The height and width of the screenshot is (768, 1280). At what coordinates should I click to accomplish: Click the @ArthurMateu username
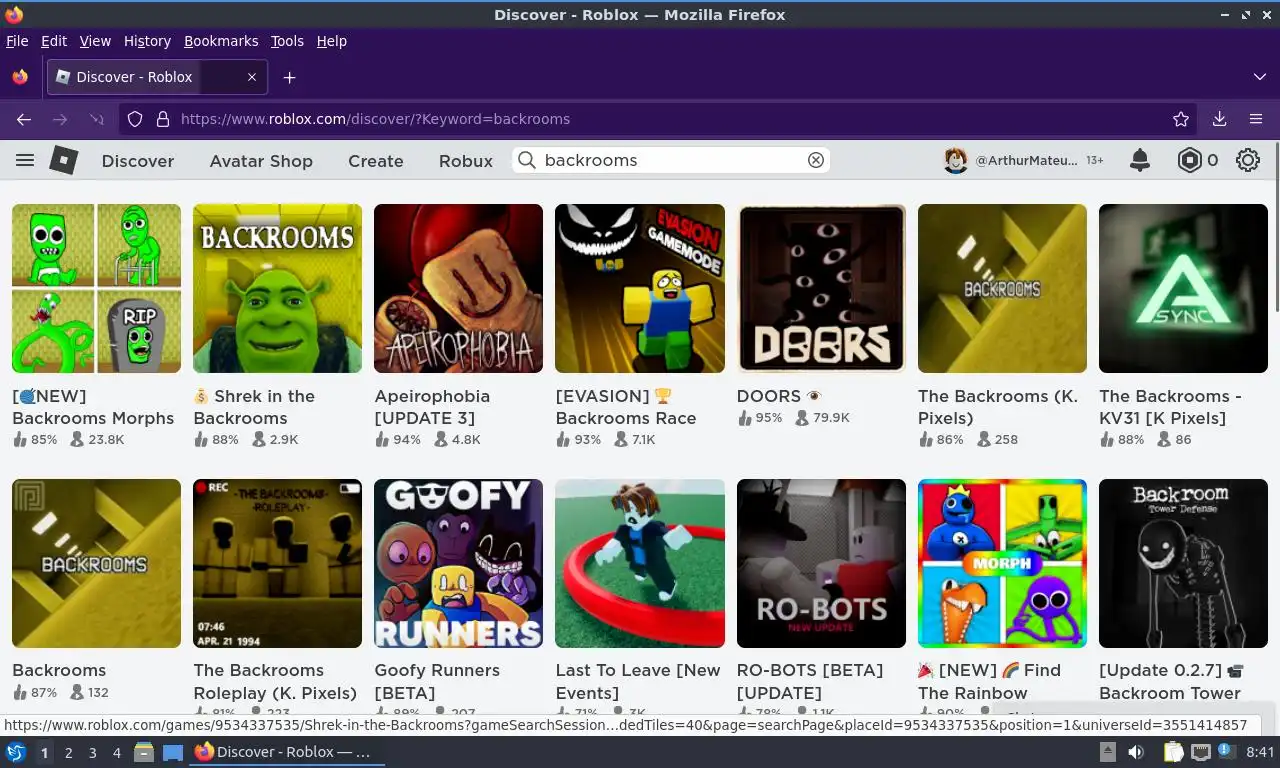[1026, 160]
